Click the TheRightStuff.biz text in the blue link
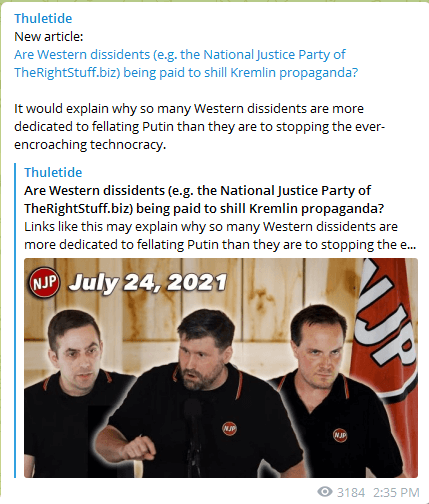429x504 pixels. [67, 72]
